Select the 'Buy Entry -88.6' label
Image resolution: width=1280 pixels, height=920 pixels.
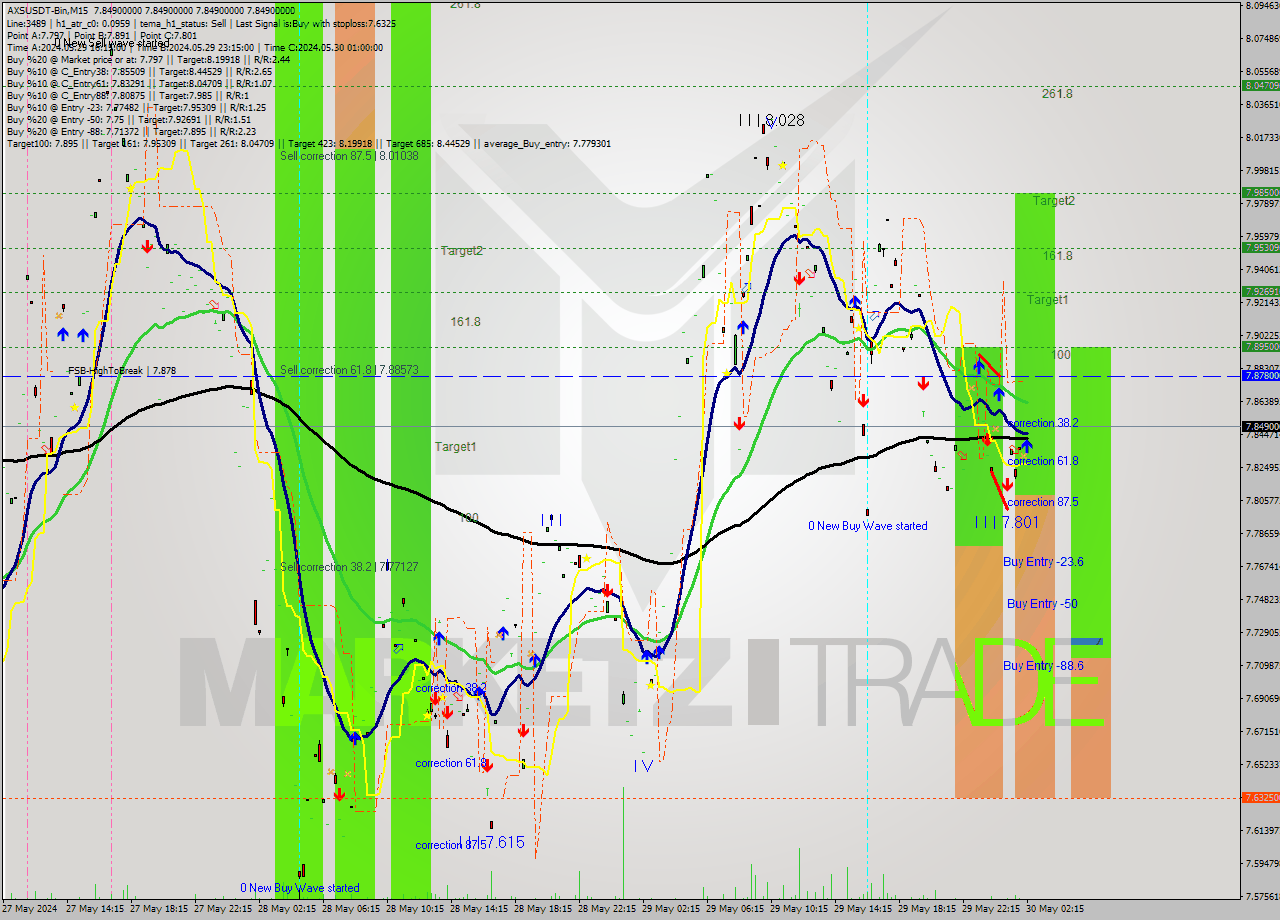[1043, 666]
